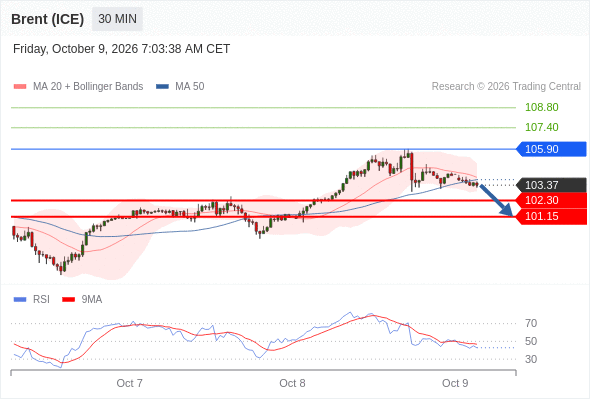Screen dimensions: 590x400
Task: Click the "MA 20 + Bollinger Bands" legend label
Action: coord(88,87)
